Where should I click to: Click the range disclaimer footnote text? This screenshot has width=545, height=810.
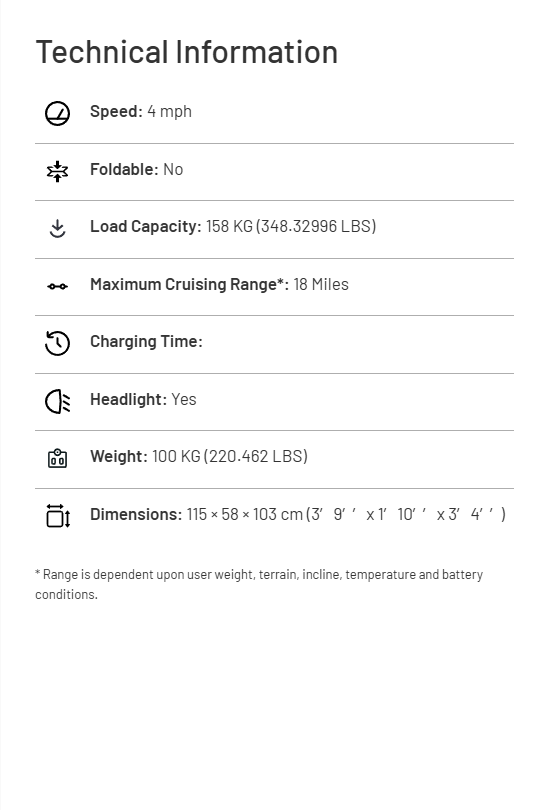click(259, 584)
